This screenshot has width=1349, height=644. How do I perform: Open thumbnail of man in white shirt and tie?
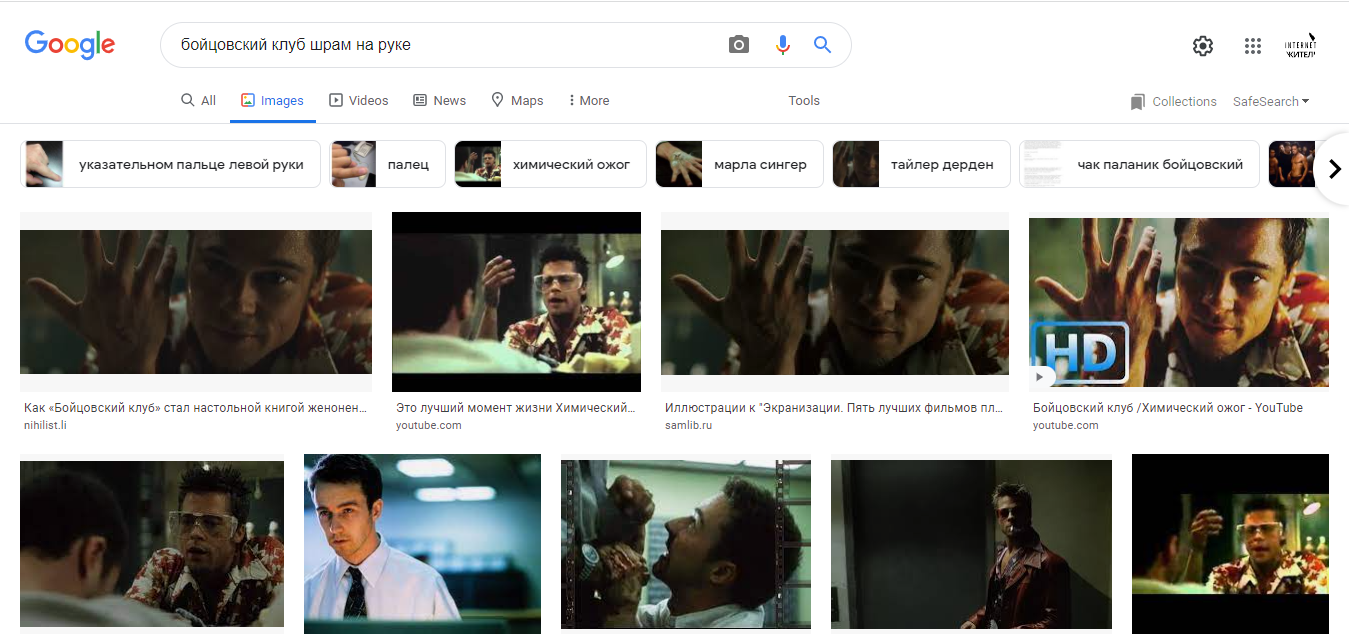422,544
